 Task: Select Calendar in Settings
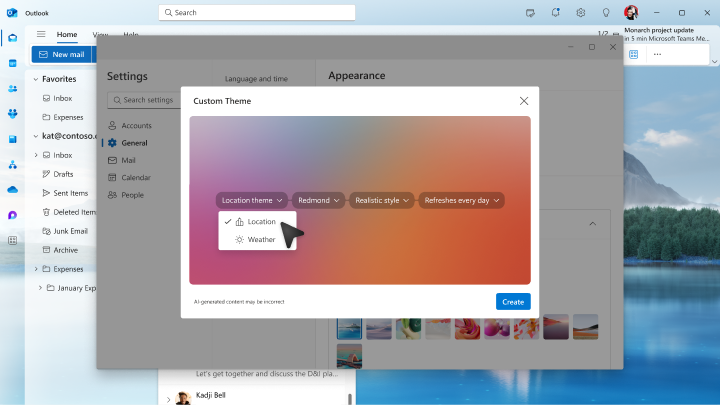click(129, 177)
